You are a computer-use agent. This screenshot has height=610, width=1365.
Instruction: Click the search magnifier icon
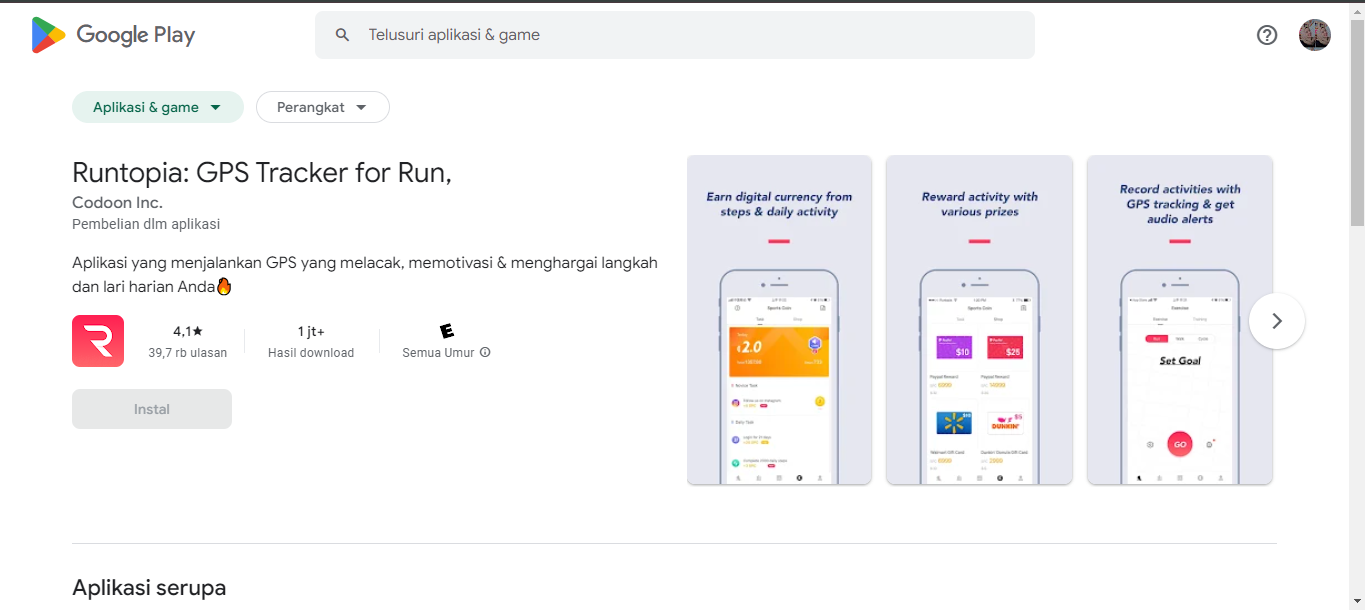coord(342,35)
